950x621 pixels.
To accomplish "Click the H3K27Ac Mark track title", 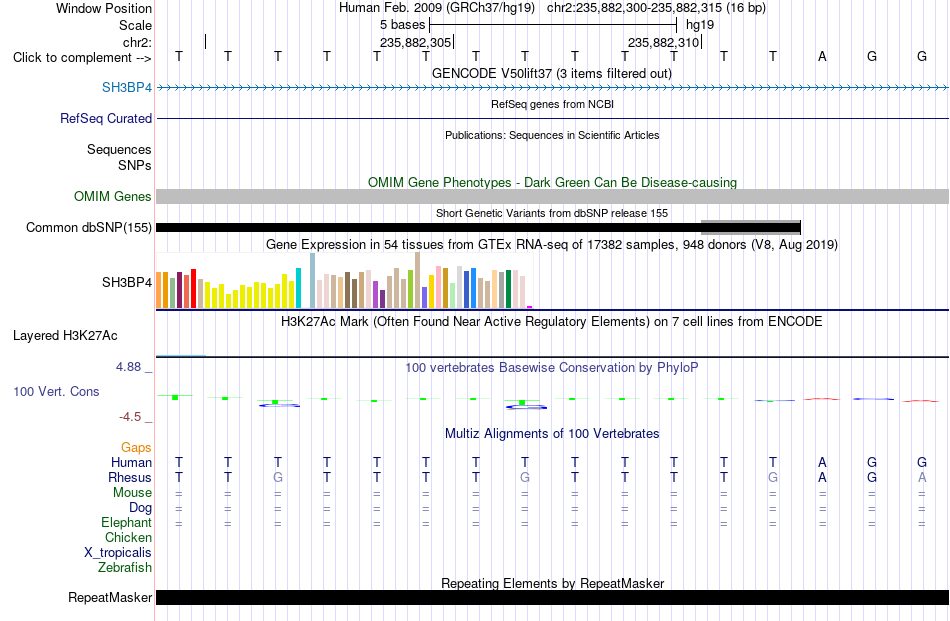I will pyautogui.click(x=552, y=321).
